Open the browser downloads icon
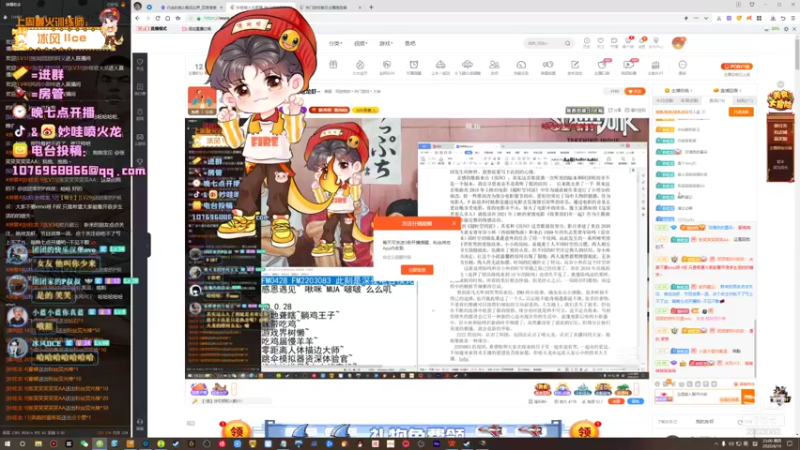The width and height of the screenshot is (800, 450). (773, 18)
